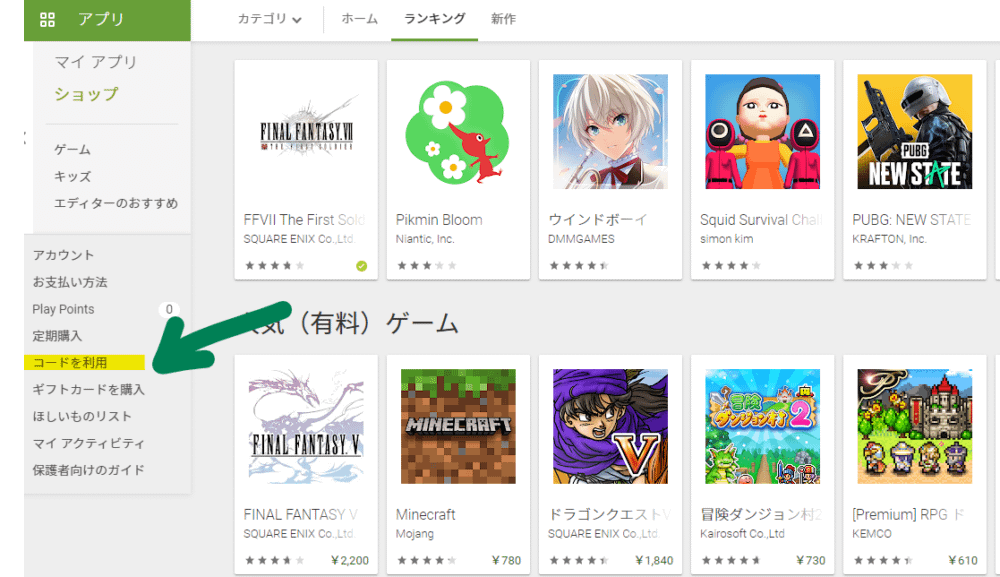Viewport: 1000px width, 577px height.
Task: Select ゲーム in the sidebar
Action: (72, 150)
